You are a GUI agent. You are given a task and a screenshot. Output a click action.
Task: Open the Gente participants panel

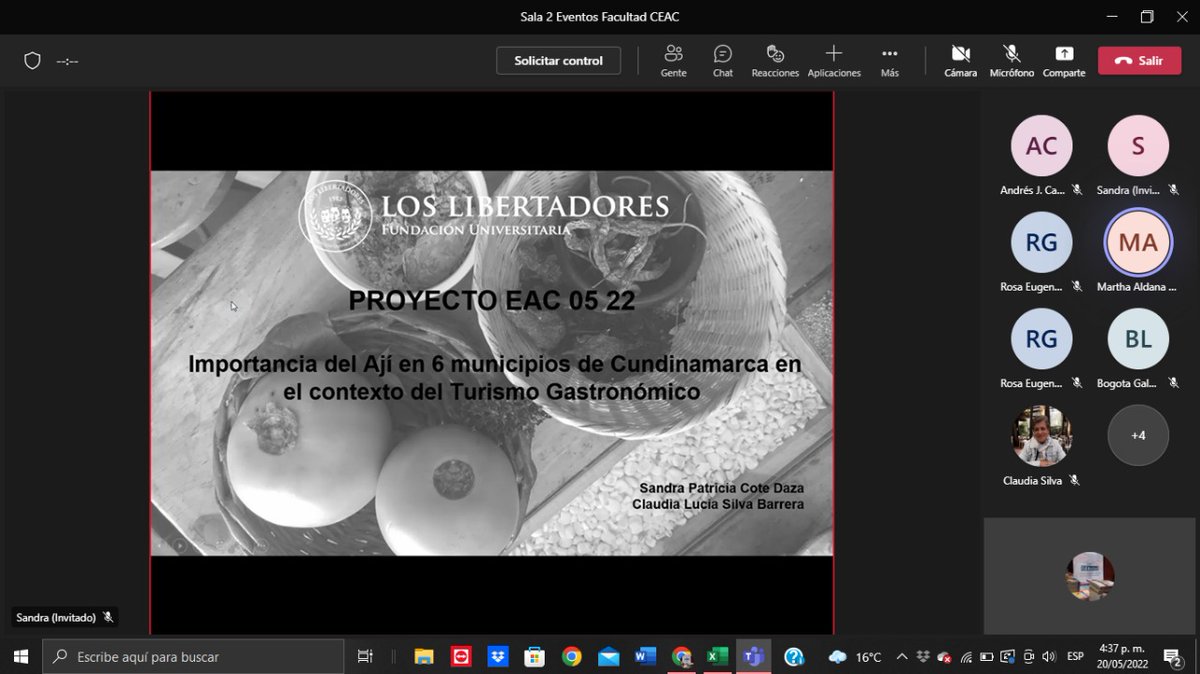[673, 60]
